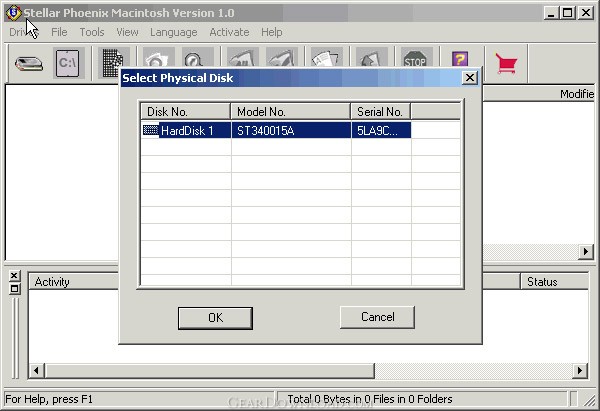The height and width of the screenshot is (411, 600).
Task: Click the Model No. column header
Action: click(290, 111)
